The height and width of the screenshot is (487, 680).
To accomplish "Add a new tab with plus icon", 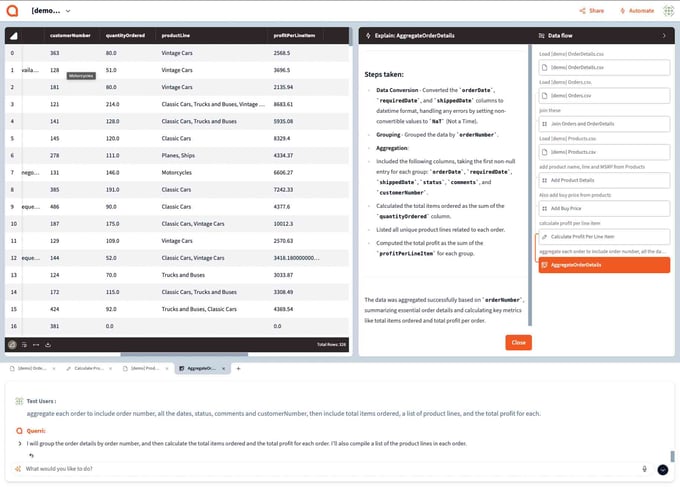I will [238, 368].
